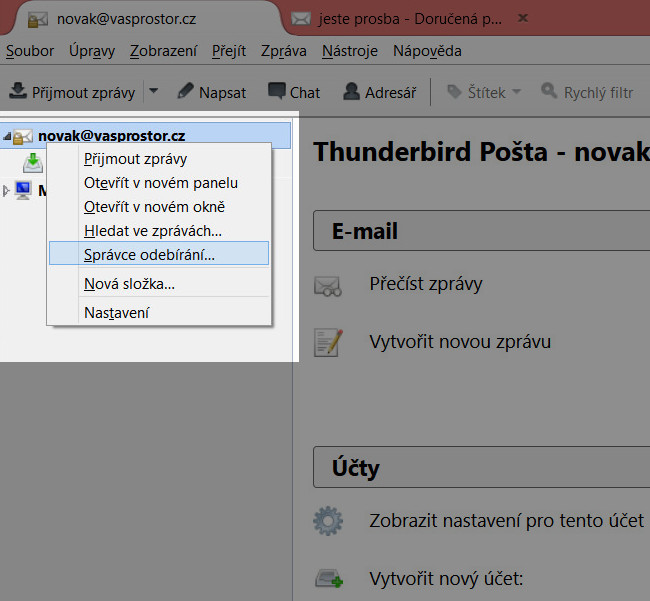Click the inbox folder icon with green arrow
Screen dimensions: 650x601
[33, 163]
